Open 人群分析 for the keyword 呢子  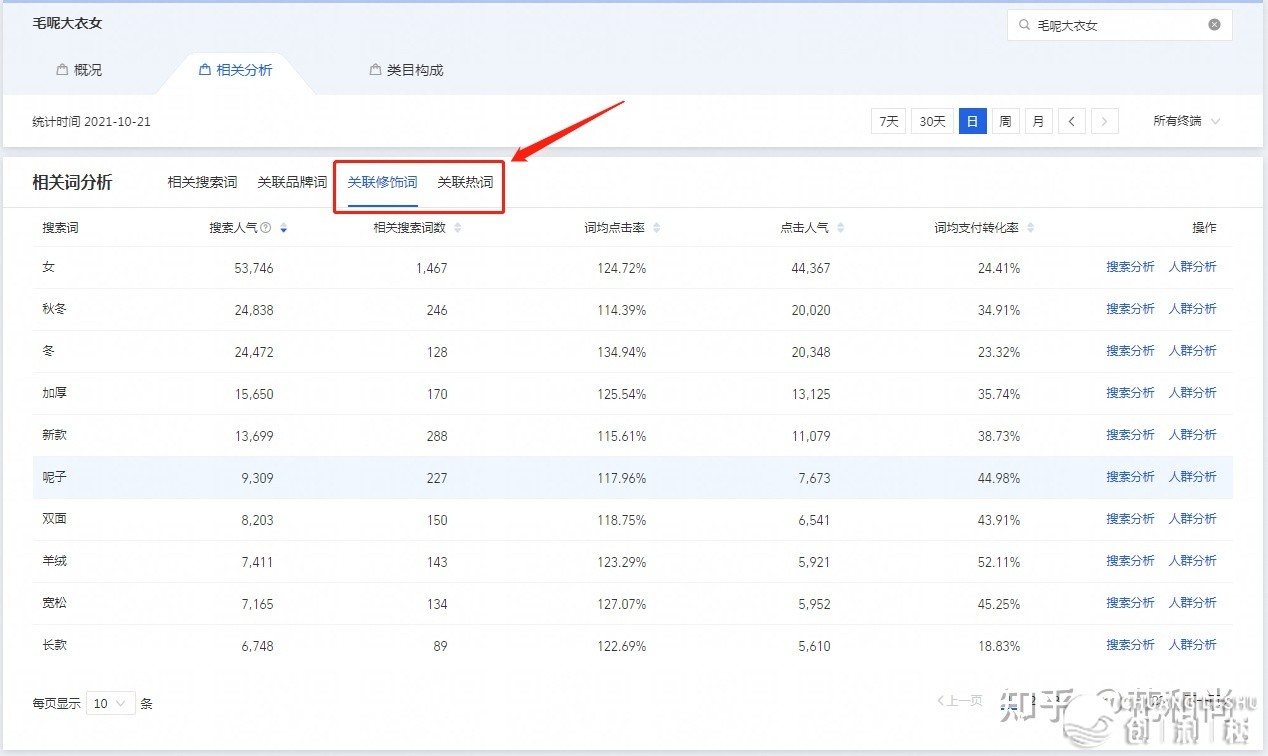point(1194,477)
